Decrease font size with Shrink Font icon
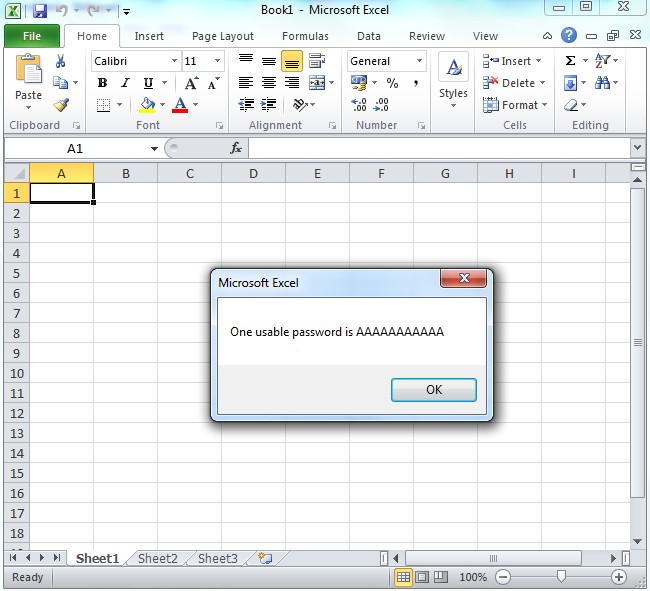Image resolution: width=650 pixels, height=591 pixels. click(213, 83)
